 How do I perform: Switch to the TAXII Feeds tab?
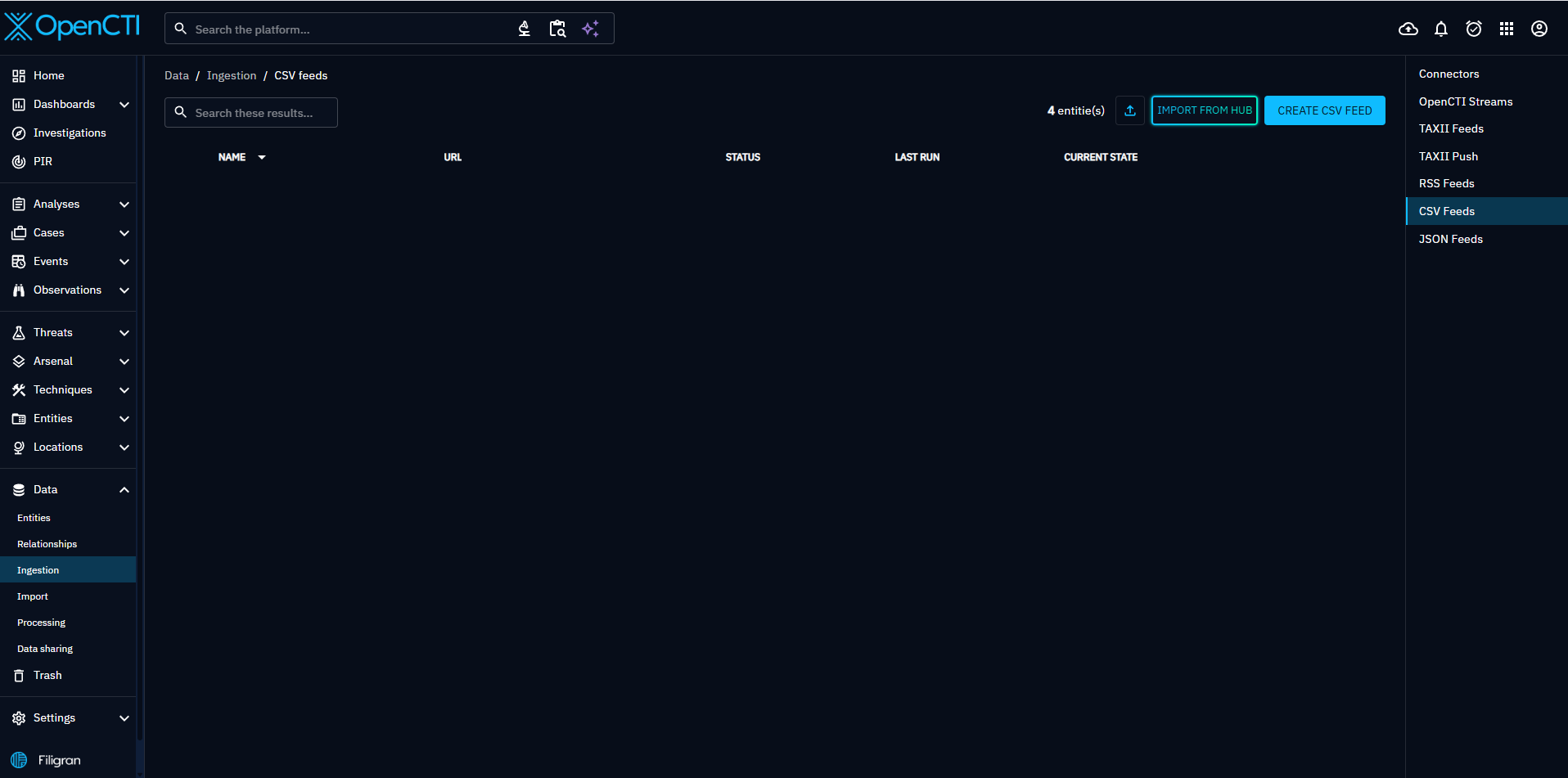click(x=1451, y=128)
